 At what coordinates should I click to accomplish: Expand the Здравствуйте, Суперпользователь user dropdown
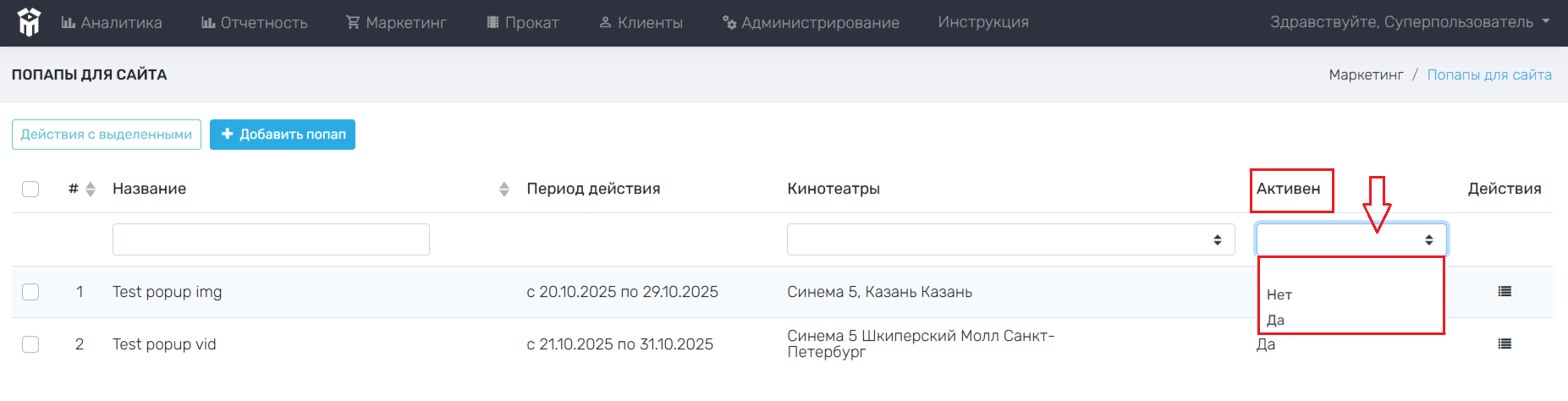pos(1410,22)
